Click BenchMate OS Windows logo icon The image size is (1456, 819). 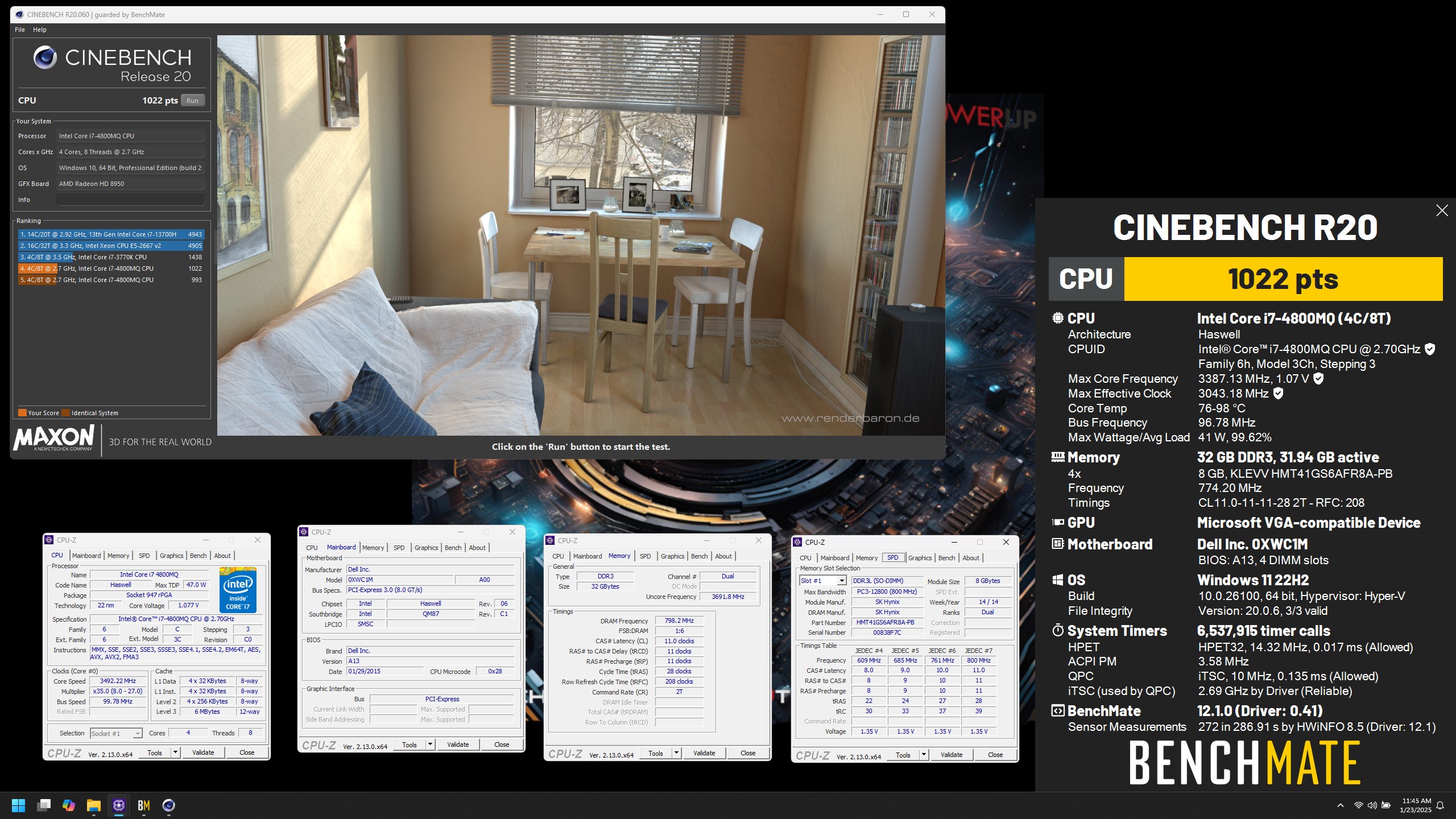click(x=1058, y=580)
